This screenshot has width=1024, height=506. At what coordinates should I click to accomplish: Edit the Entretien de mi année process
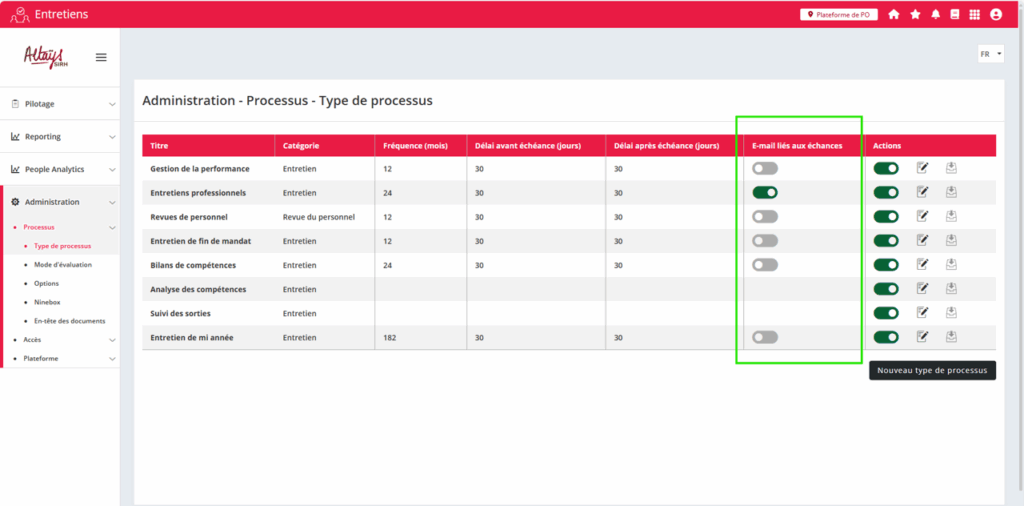click(x=923, y=337)
